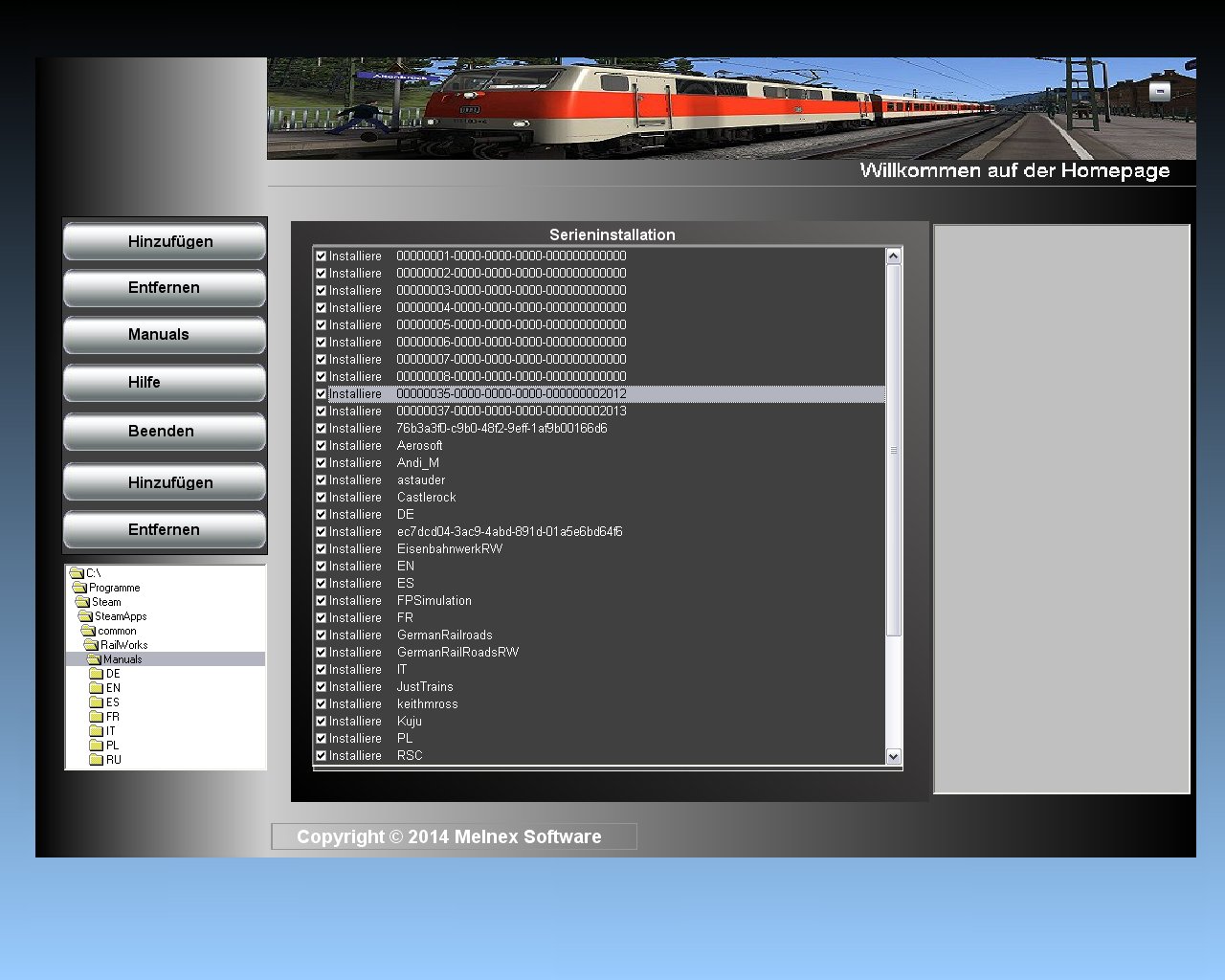This screenshot has height=980, width=1225.
Task: Select the Steam folder icon in tree
Action: click(82, 602)
